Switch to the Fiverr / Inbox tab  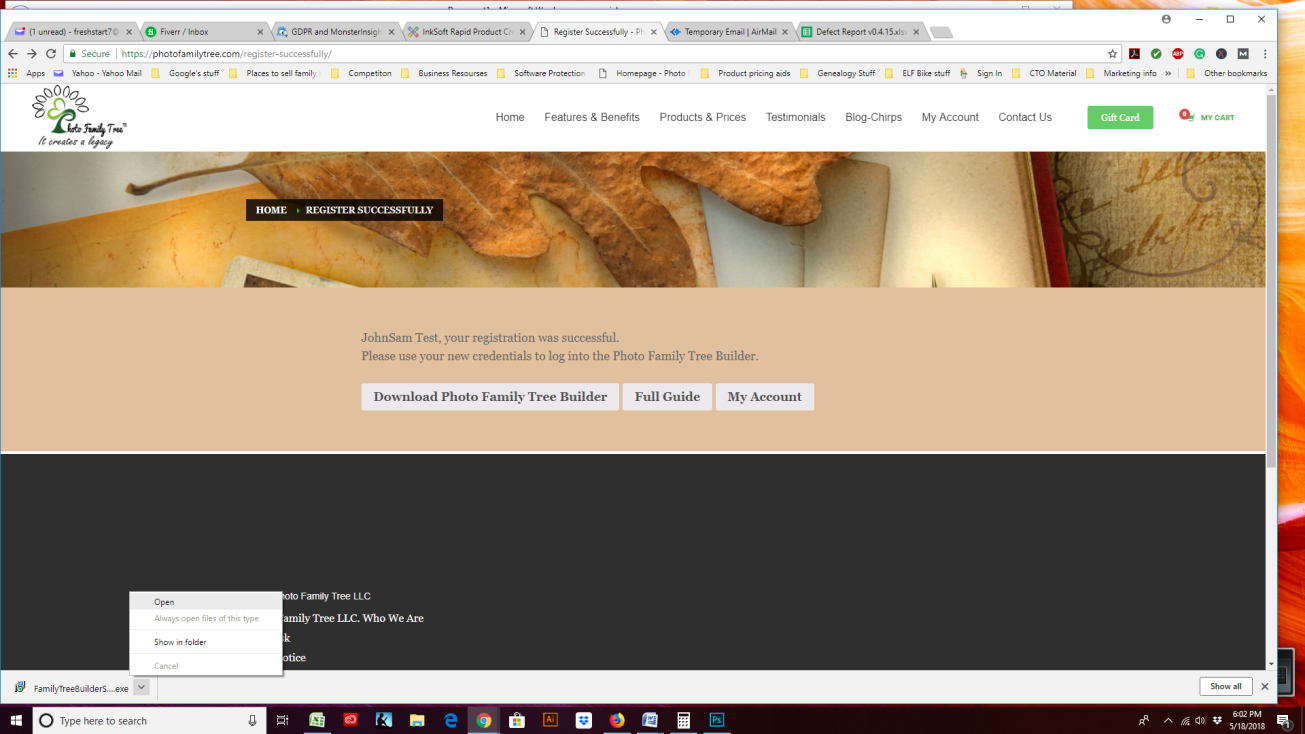(x=203, y=32)
